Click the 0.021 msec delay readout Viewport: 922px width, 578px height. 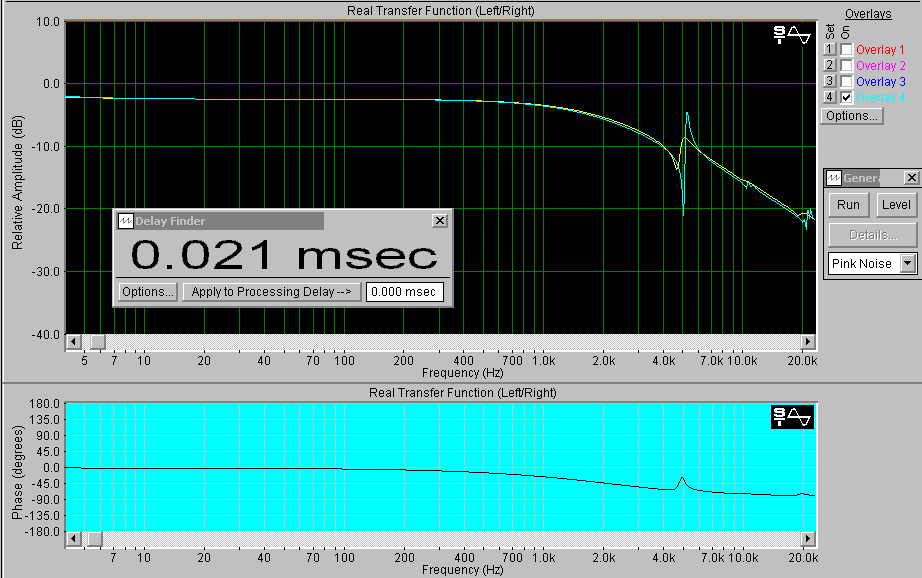point(284,255)
